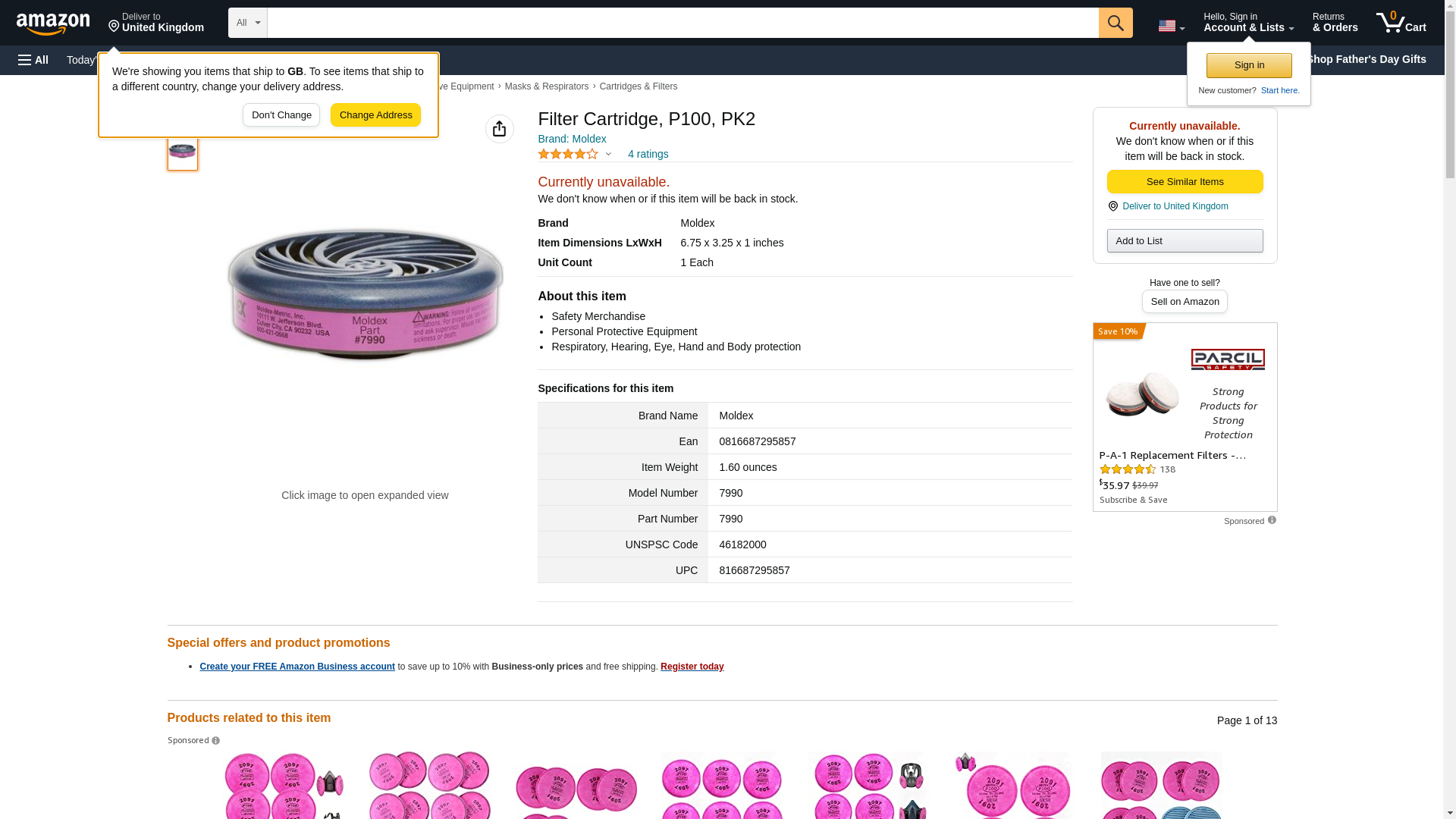Open the shopping cart
Image resolution: width=1456 pixels, height=819 pixels.
(x=1401, y=23)
